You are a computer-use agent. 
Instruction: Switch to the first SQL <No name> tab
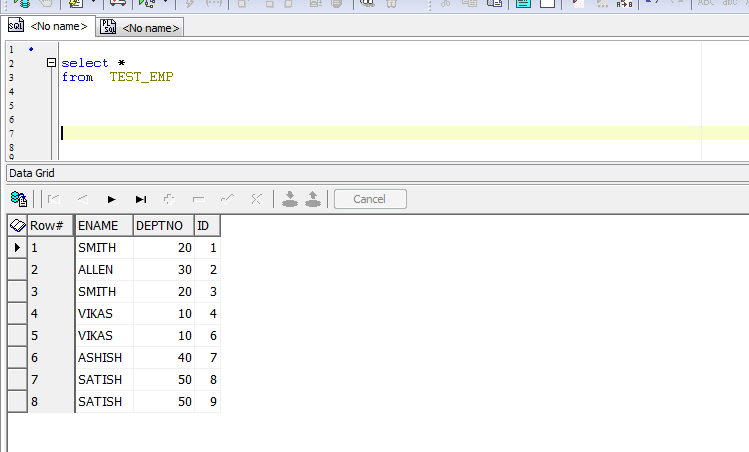pyautogui.click(x=50, y=26)
